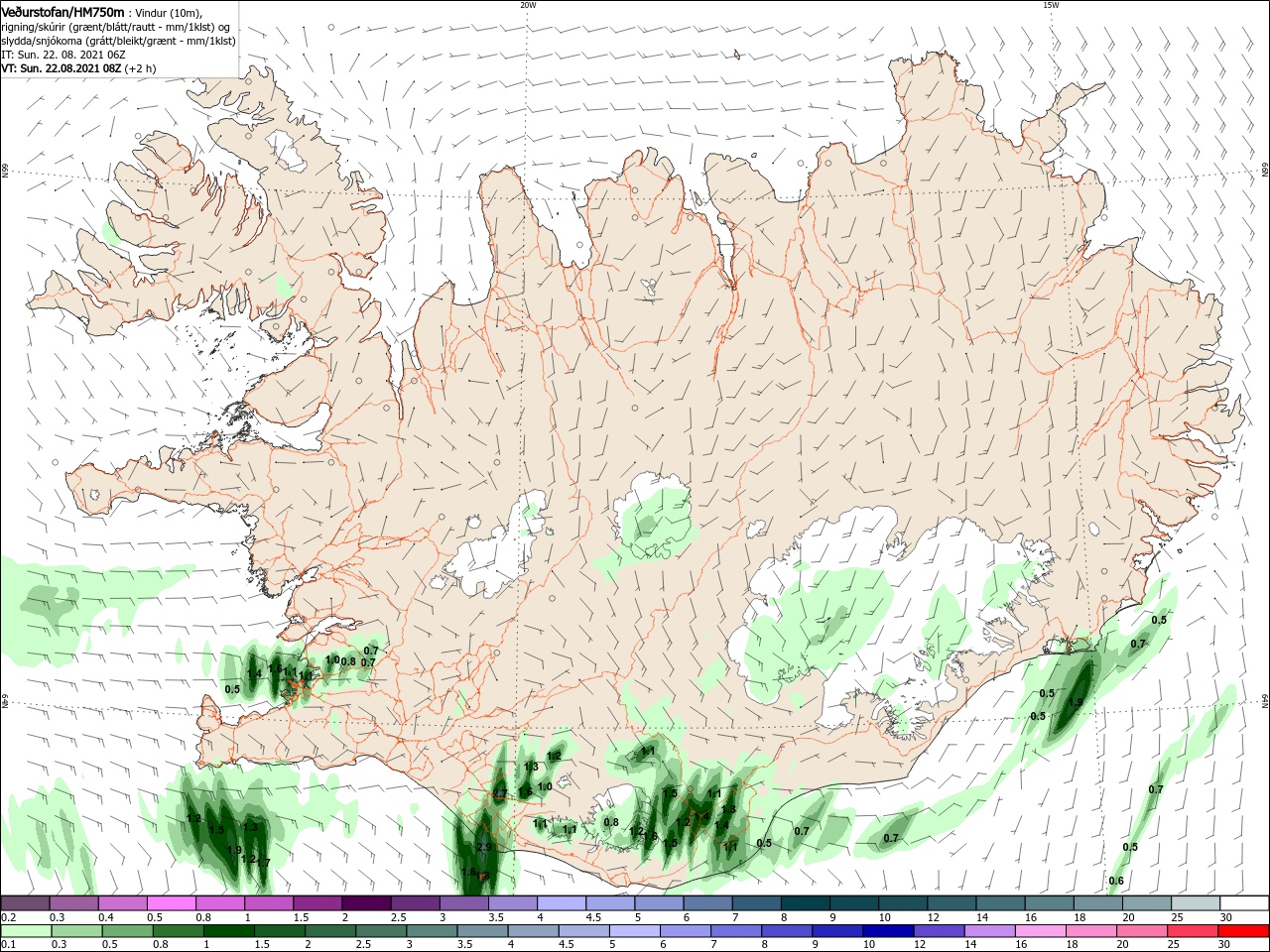Pick the lavender swatch labeled 4 in top legend
The height and width of the screenshot is (952, 1270).
click(562, 903)
